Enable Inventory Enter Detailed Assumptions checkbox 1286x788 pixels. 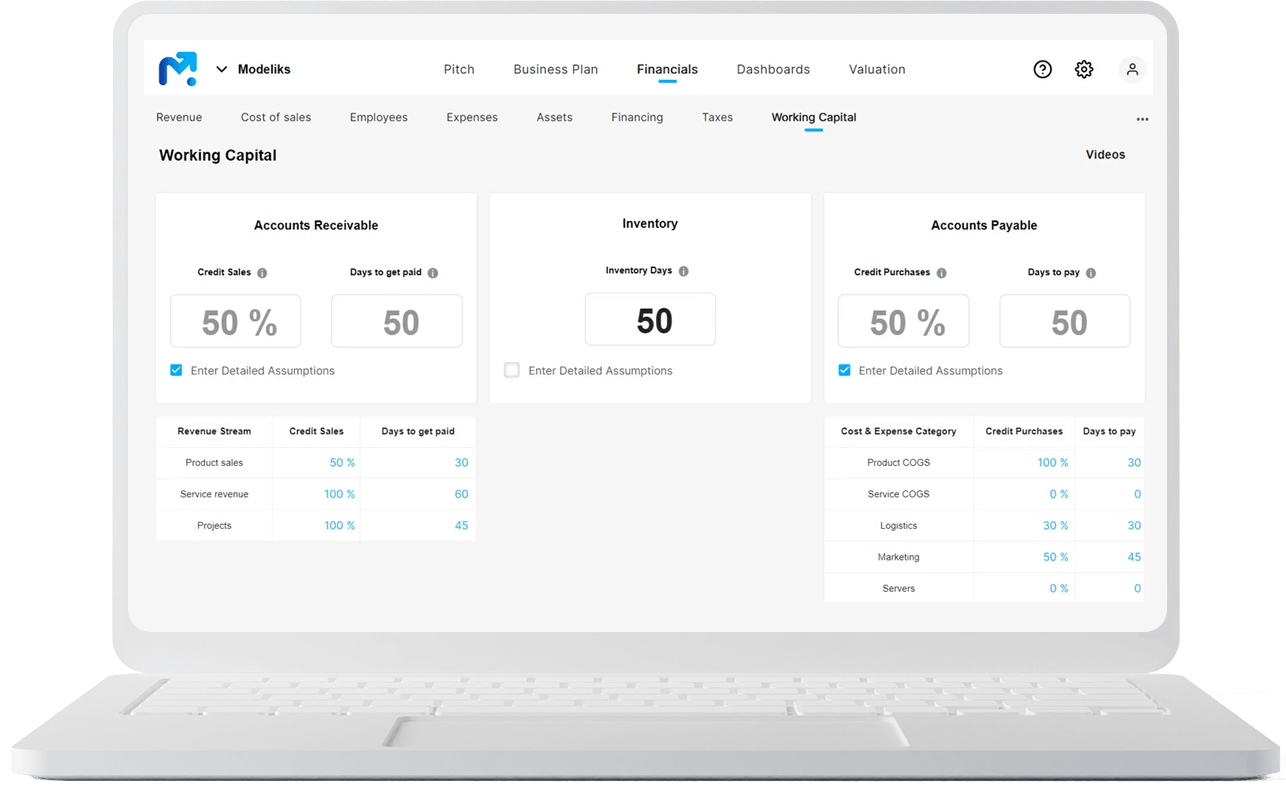coord(512,370)
